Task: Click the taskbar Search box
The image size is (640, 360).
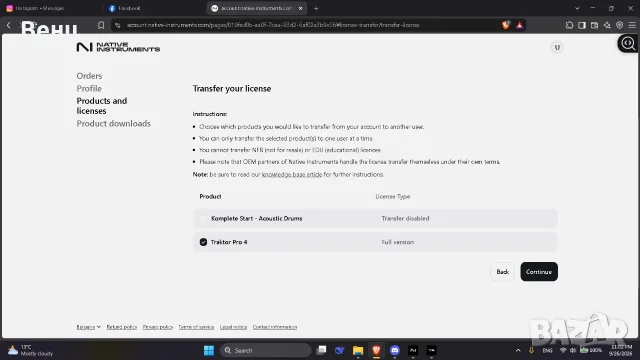Action: tap(265, 350)
